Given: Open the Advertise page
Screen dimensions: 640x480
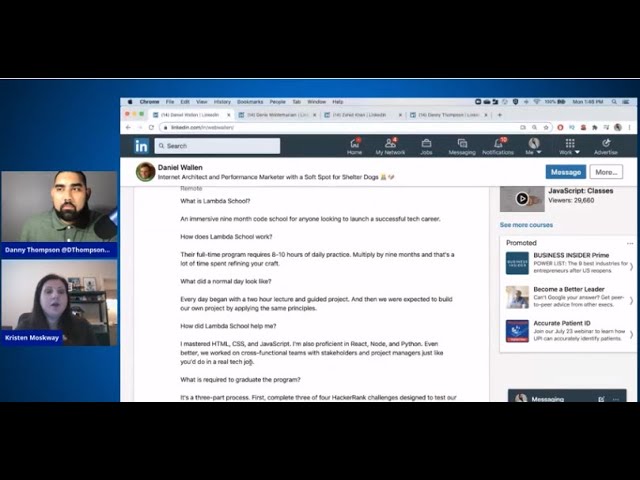Looking at the screenshot, I should 606,147.
